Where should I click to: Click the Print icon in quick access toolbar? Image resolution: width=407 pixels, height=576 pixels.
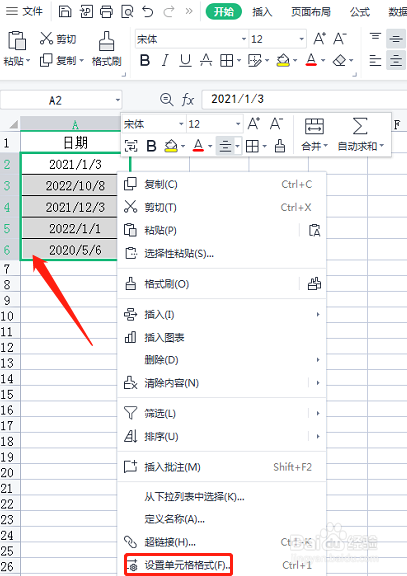pyautogui.click(x=107, y=12)
